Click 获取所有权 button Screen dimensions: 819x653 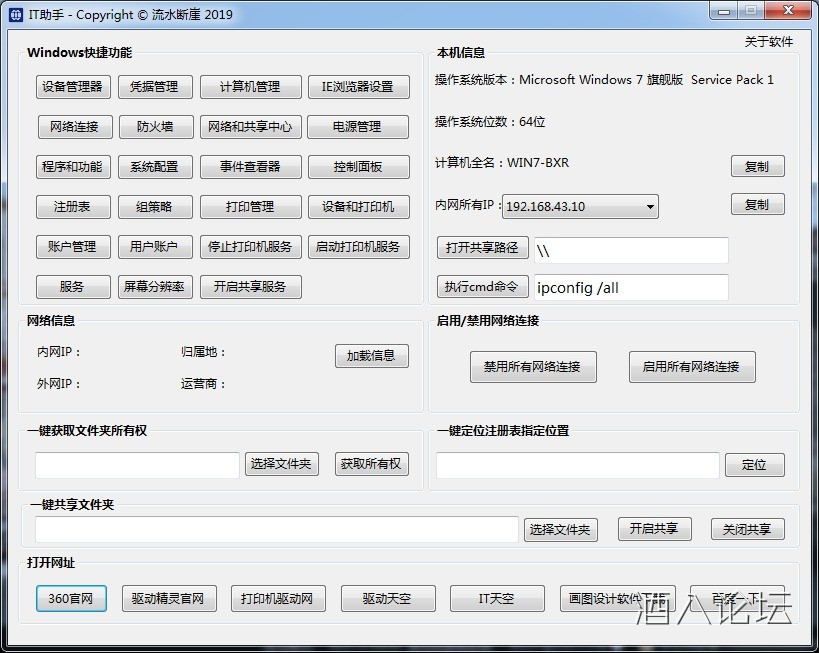pyautogui.click(x=371, y=464)
